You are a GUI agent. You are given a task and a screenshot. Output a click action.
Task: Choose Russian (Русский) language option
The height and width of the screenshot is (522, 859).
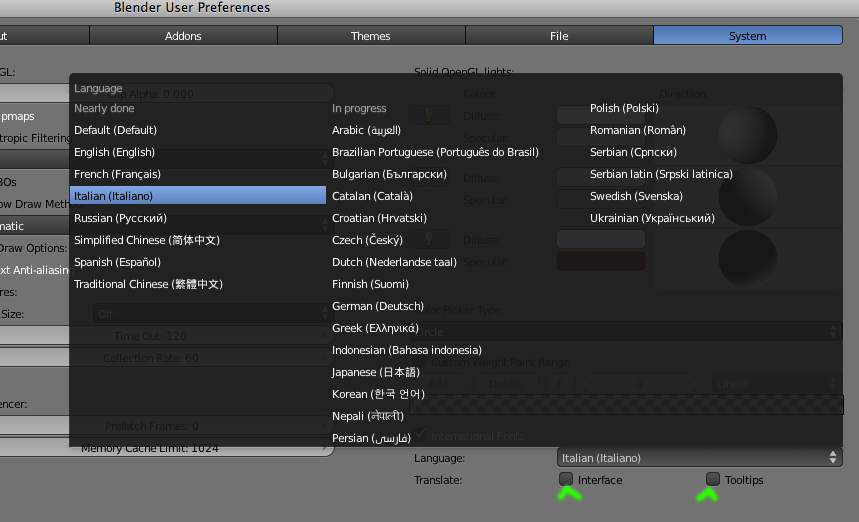(120, 218)
